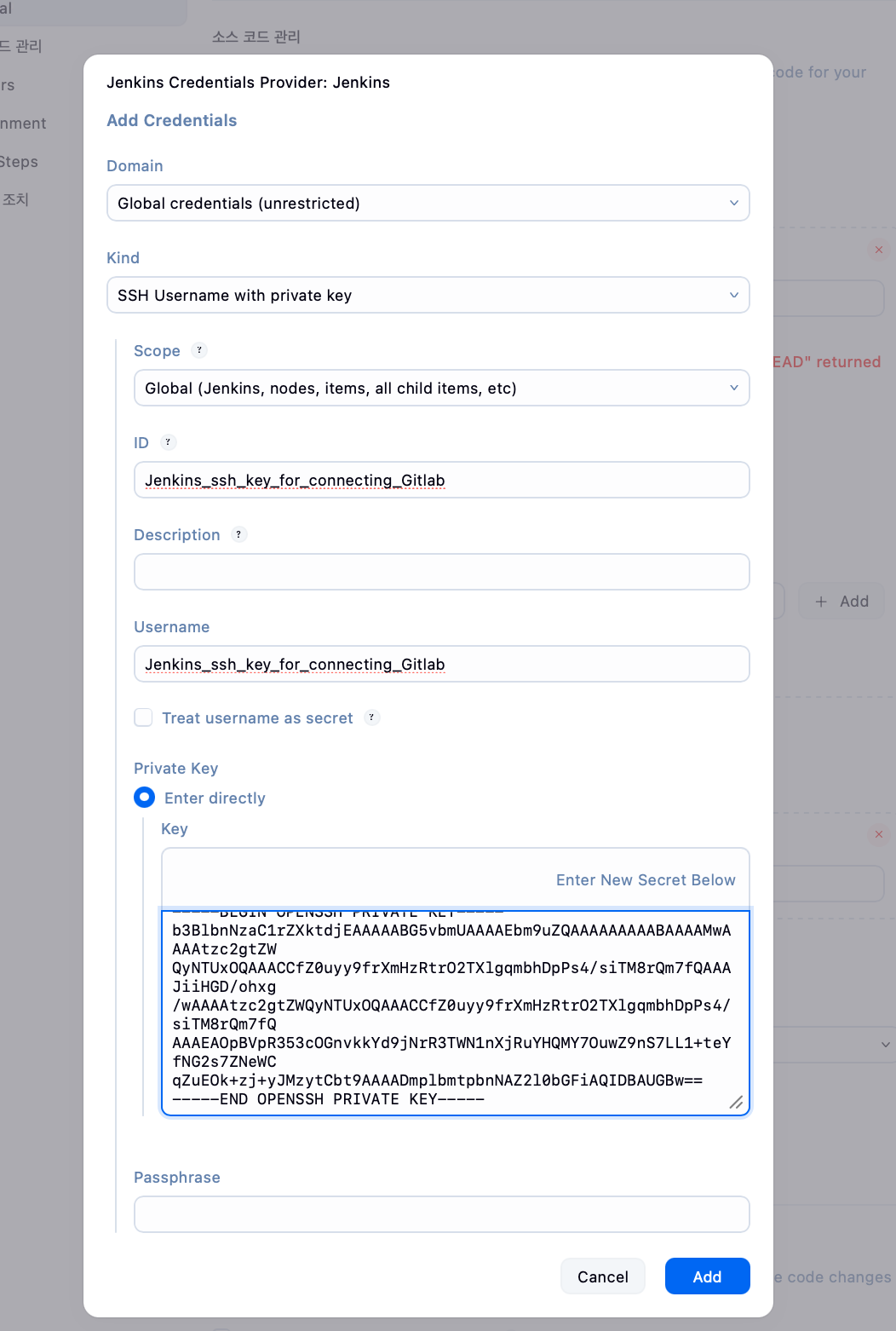Open the Scope dropdown menu
Screen dimensions: 896x1331
pyautogui.click(x=441, y=388)
